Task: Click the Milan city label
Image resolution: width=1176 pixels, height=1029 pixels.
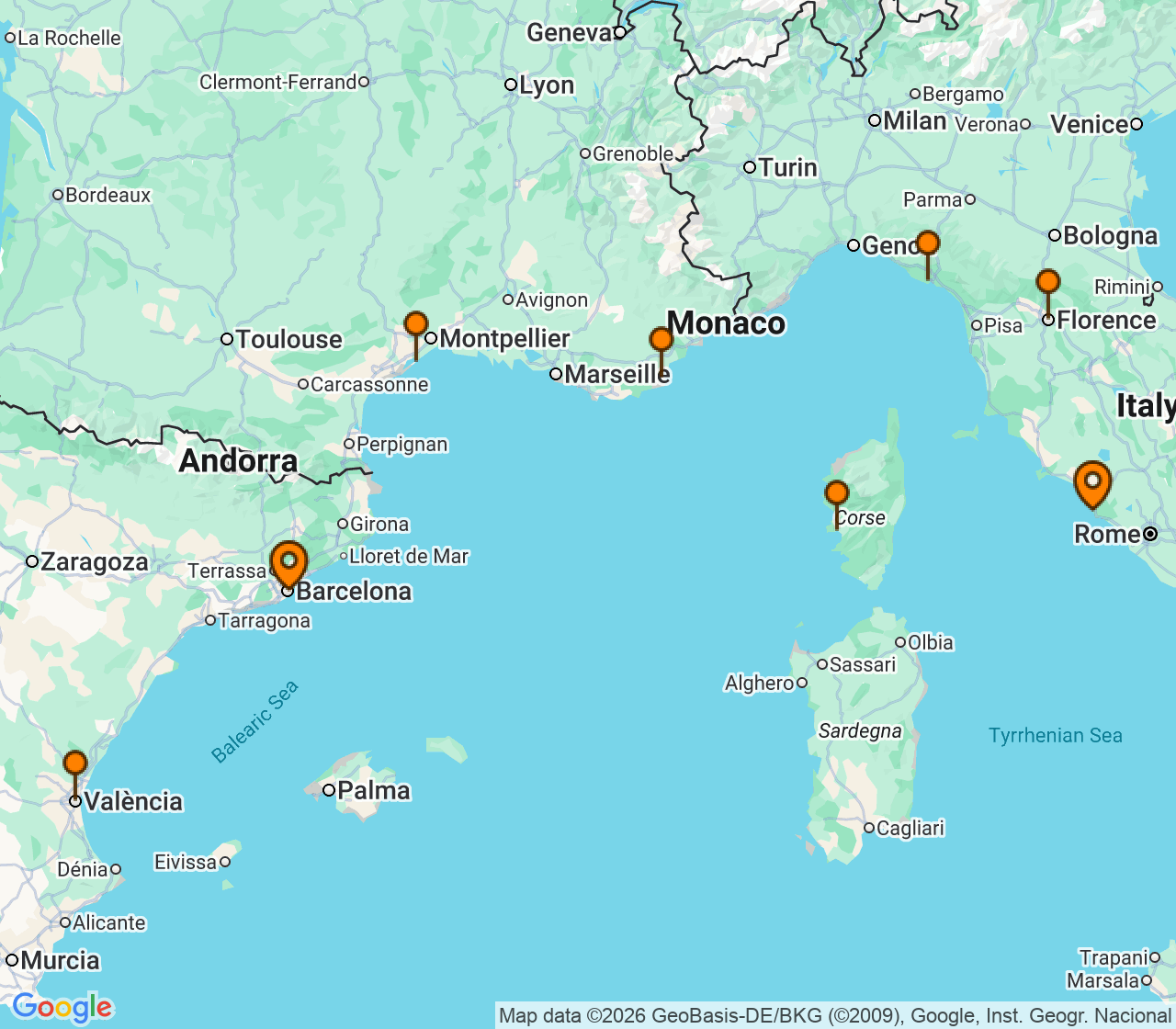Action: click(x=915, y=120)
